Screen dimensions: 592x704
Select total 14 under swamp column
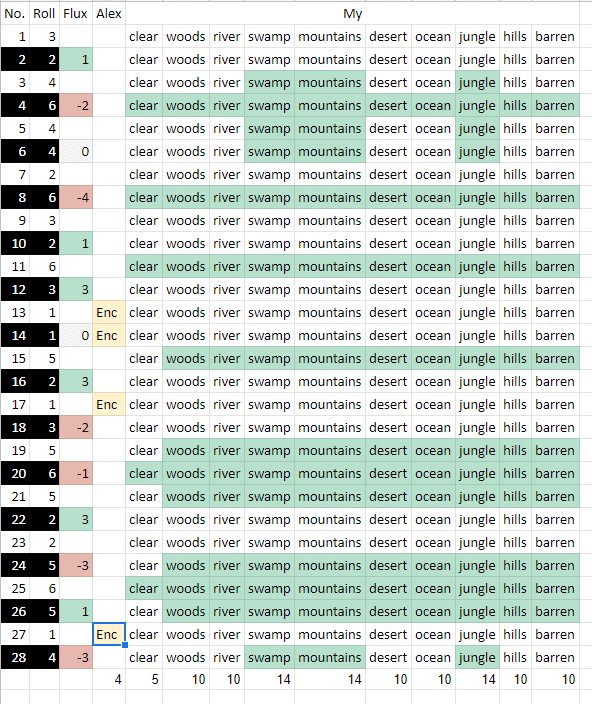click(x=269, y=679)
